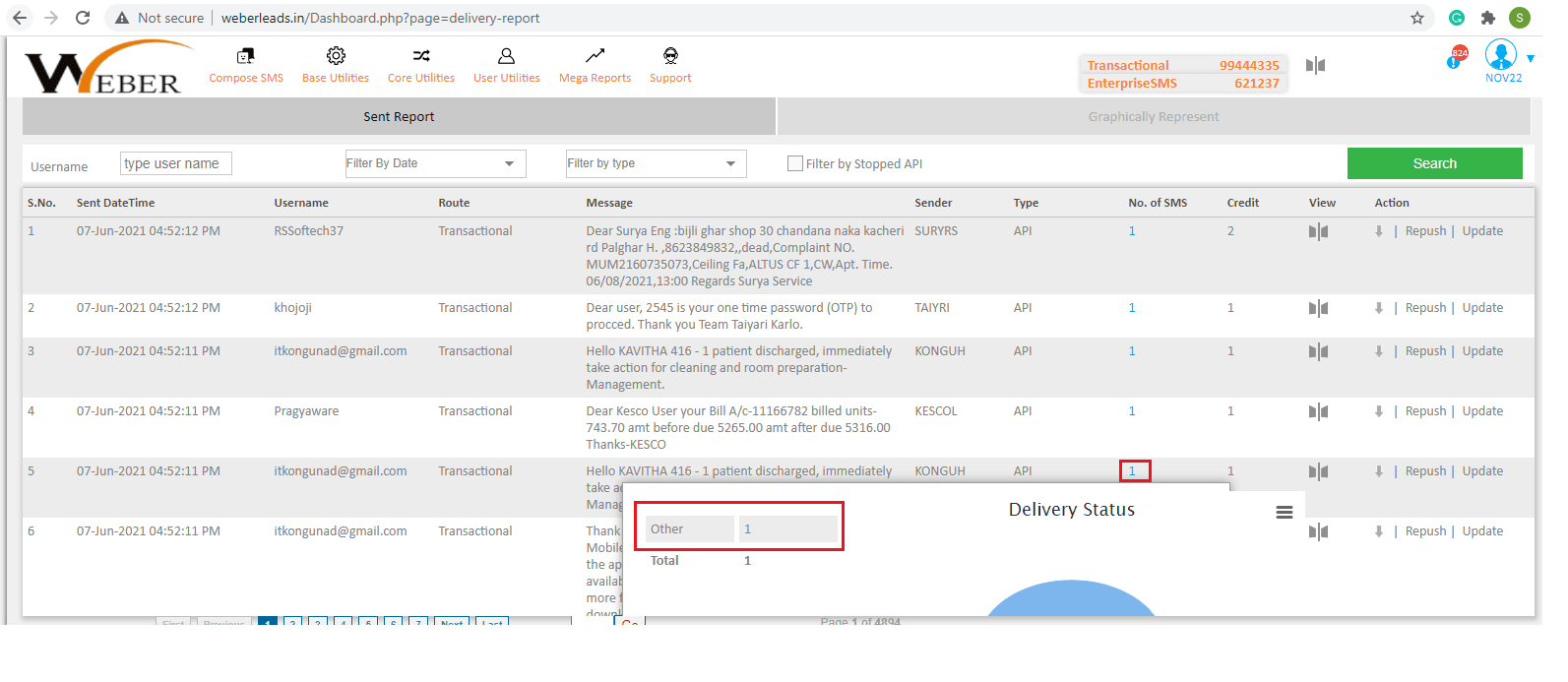Viewport: 1568px width, 682px height.
Task: Open the Mega Reports chart icon
Action: 595,56
